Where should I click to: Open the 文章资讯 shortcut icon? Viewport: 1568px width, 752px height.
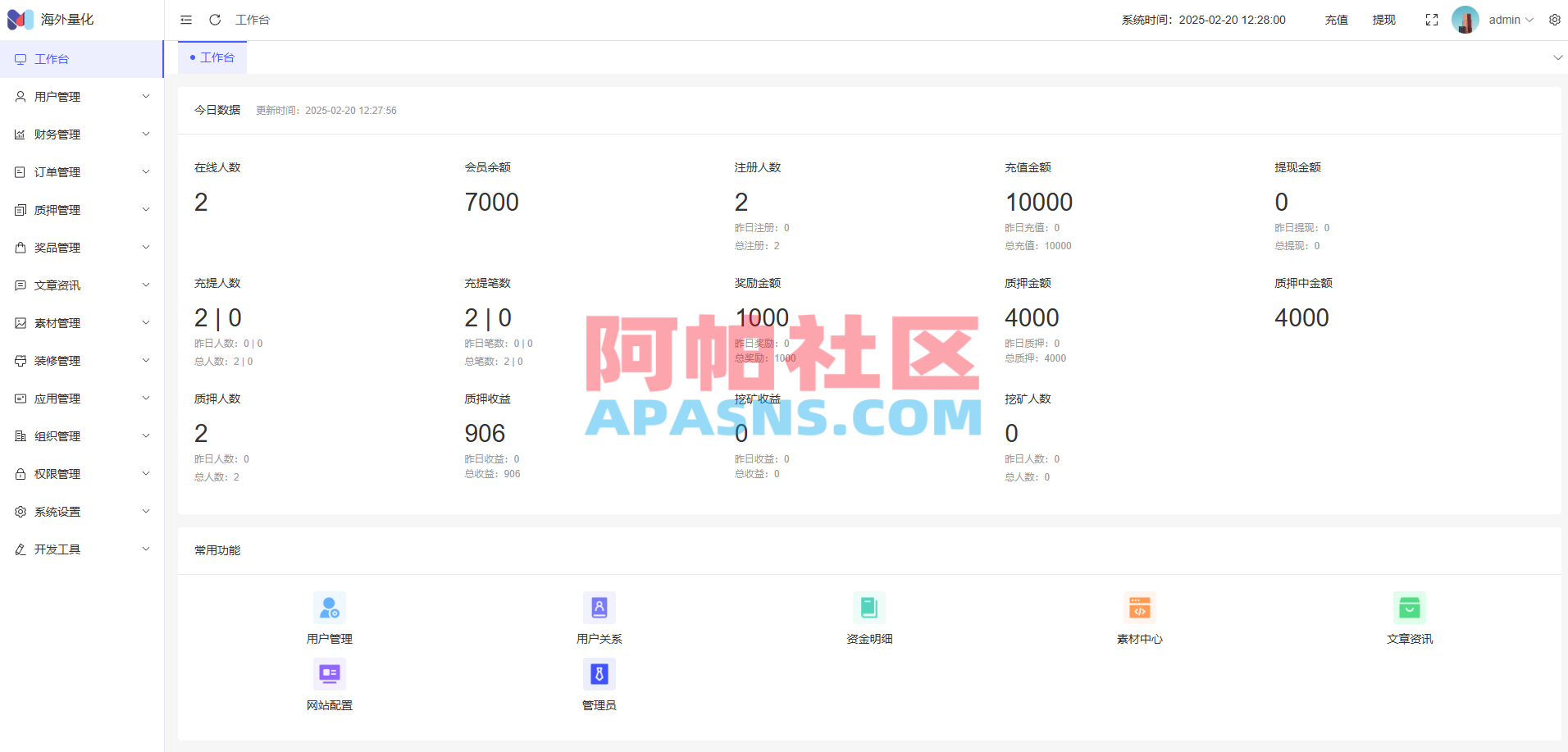point(1410,607)
